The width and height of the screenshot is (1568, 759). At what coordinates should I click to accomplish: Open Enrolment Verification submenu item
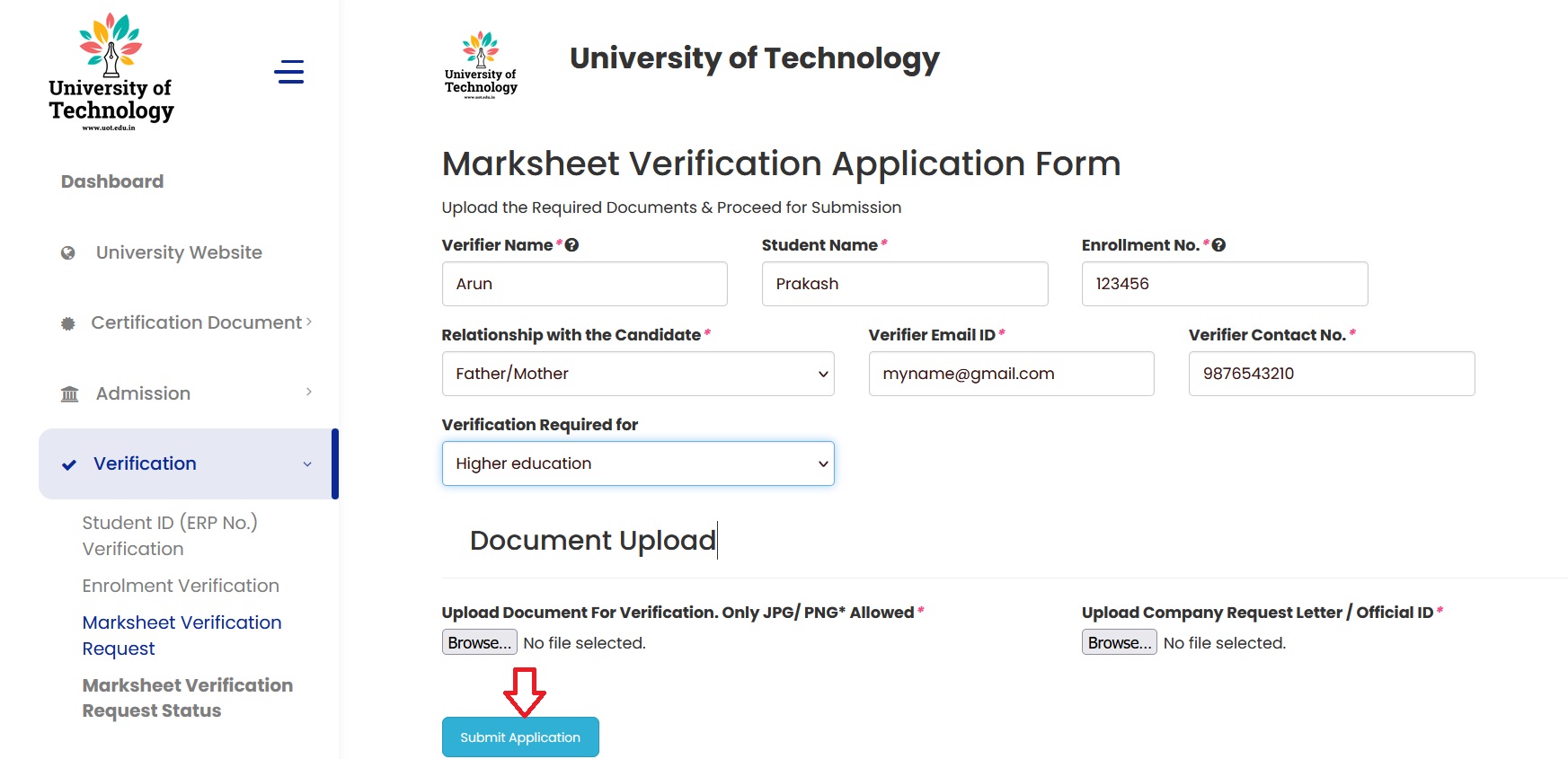point(181,586)
